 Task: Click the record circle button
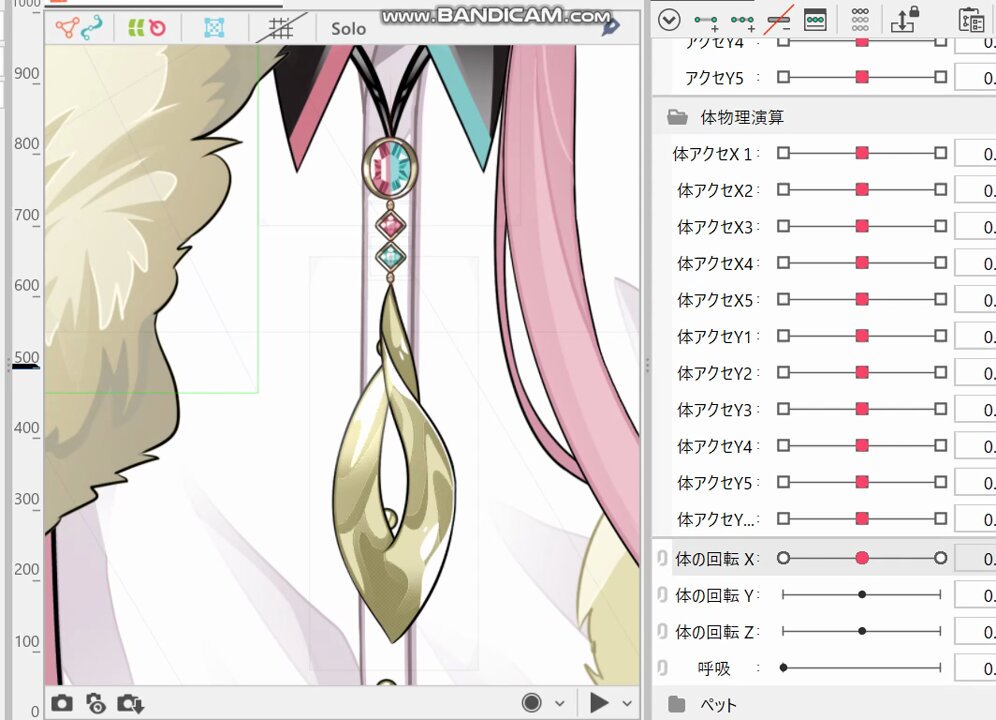coord(532,702)
